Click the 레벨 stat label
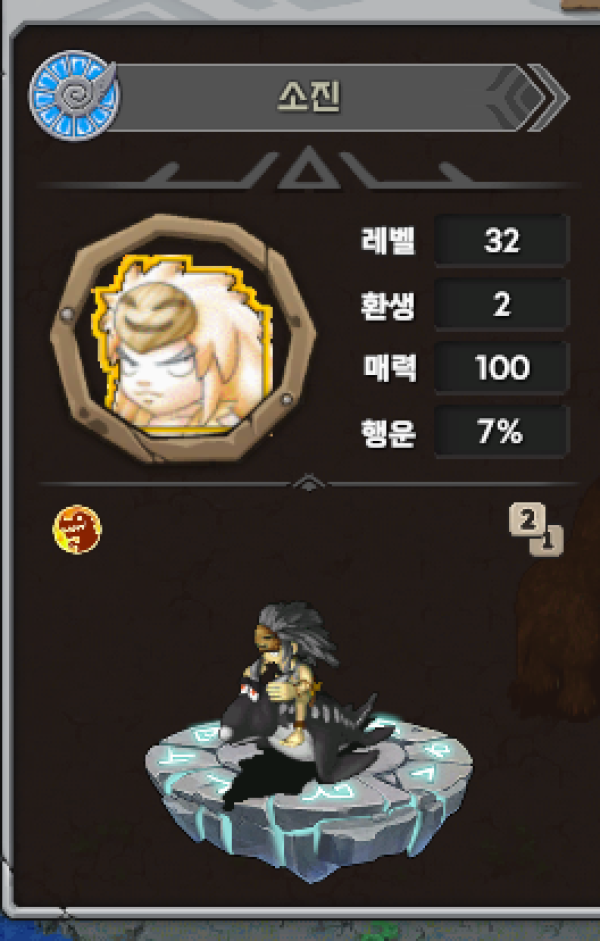 pyautogui.click(x=388, y=241)
